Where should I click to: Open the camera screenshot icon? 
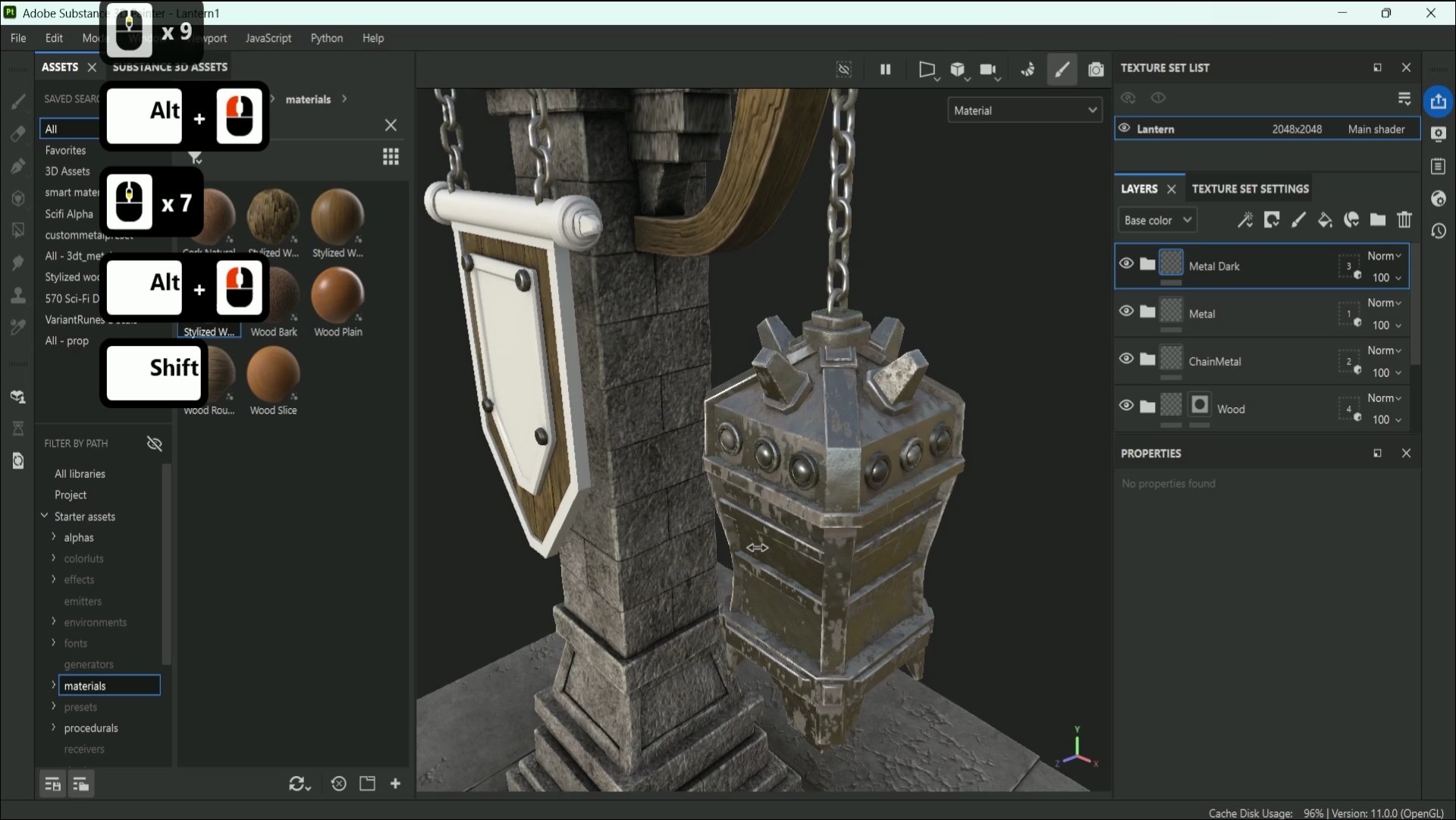1096,70
